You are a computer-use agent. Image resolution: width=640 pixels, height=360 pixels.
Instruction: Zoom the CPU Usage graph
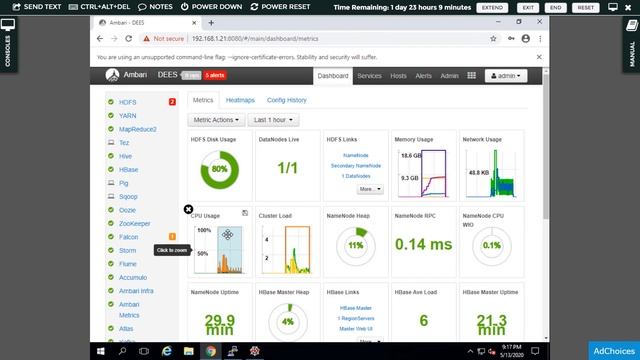coord(219,249)
